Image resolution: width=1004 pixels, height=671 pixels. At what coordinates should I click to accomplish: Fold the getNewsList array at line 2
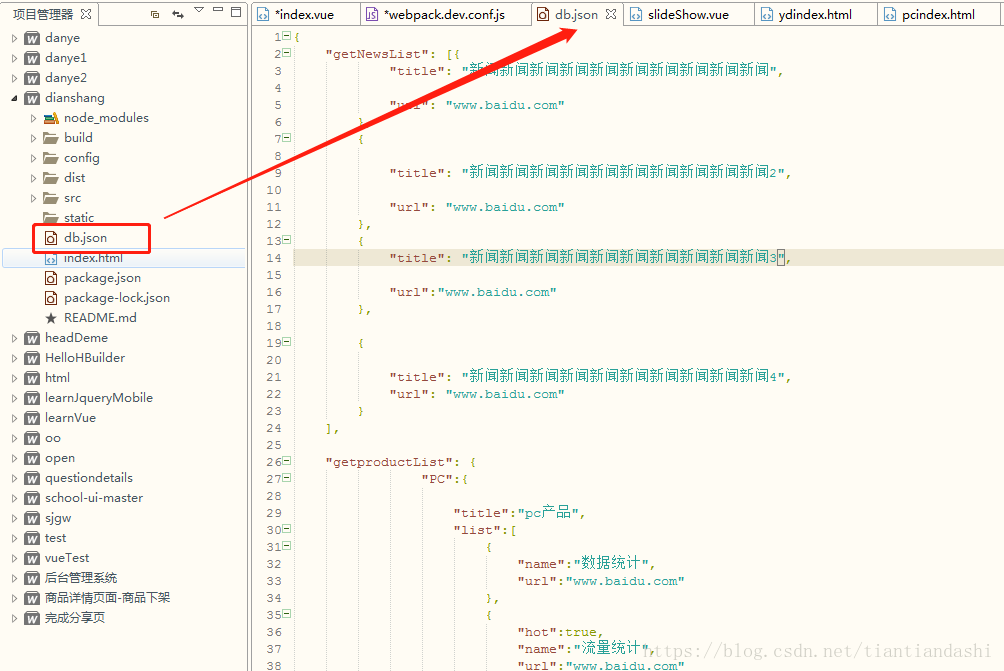[286, 53]
